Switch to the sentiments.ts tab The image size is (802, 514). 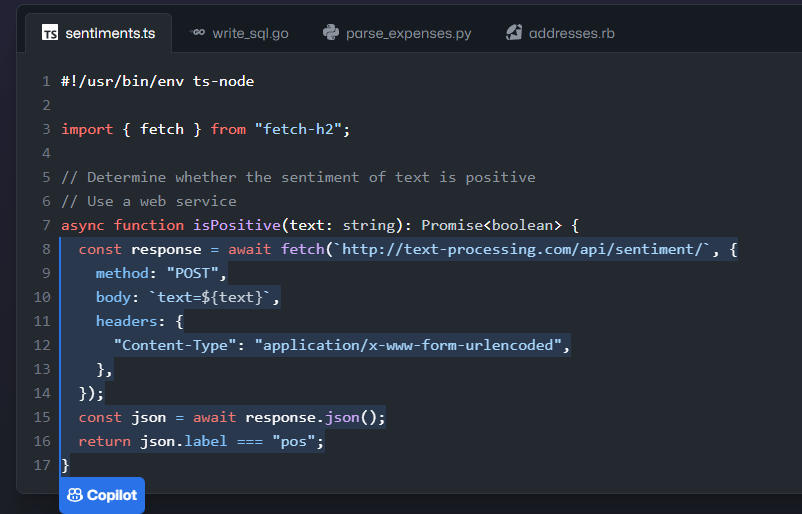pos(98,33)
